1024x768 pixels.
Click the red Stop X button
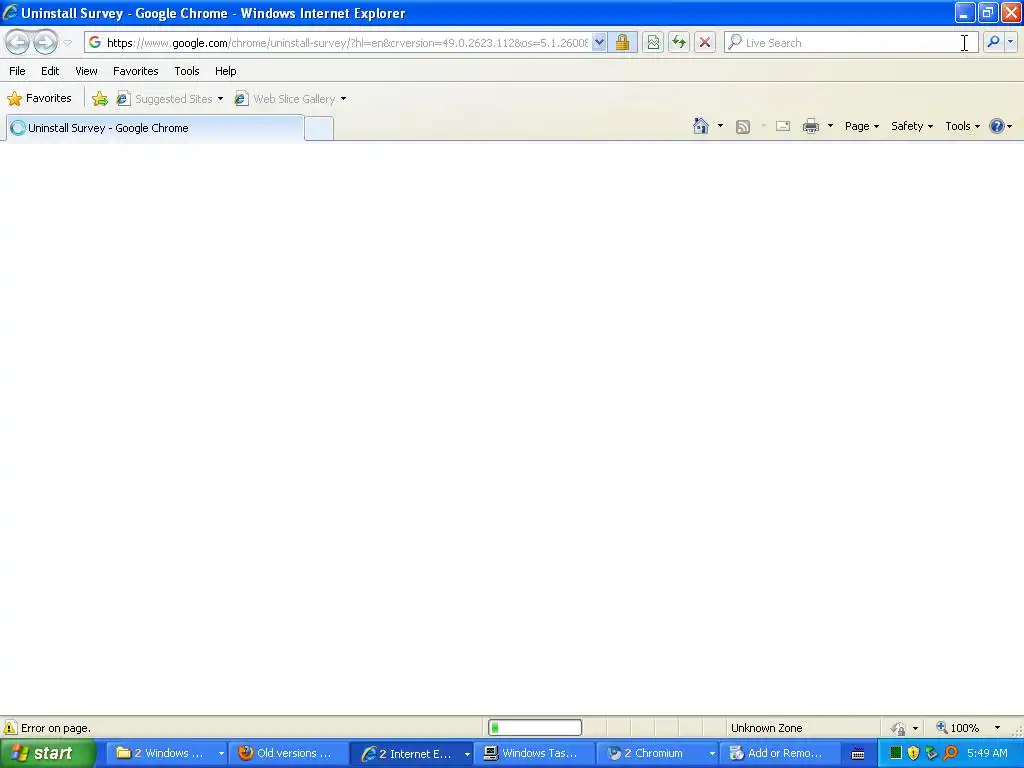[705, 42]
